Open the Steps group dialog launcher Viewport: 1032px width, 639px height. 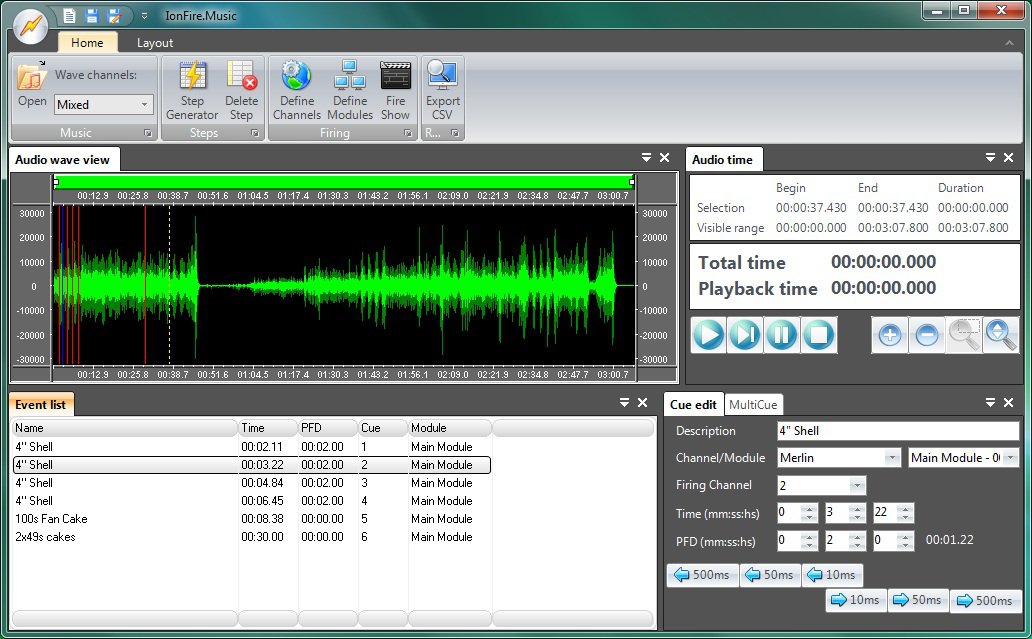[255, 133]
